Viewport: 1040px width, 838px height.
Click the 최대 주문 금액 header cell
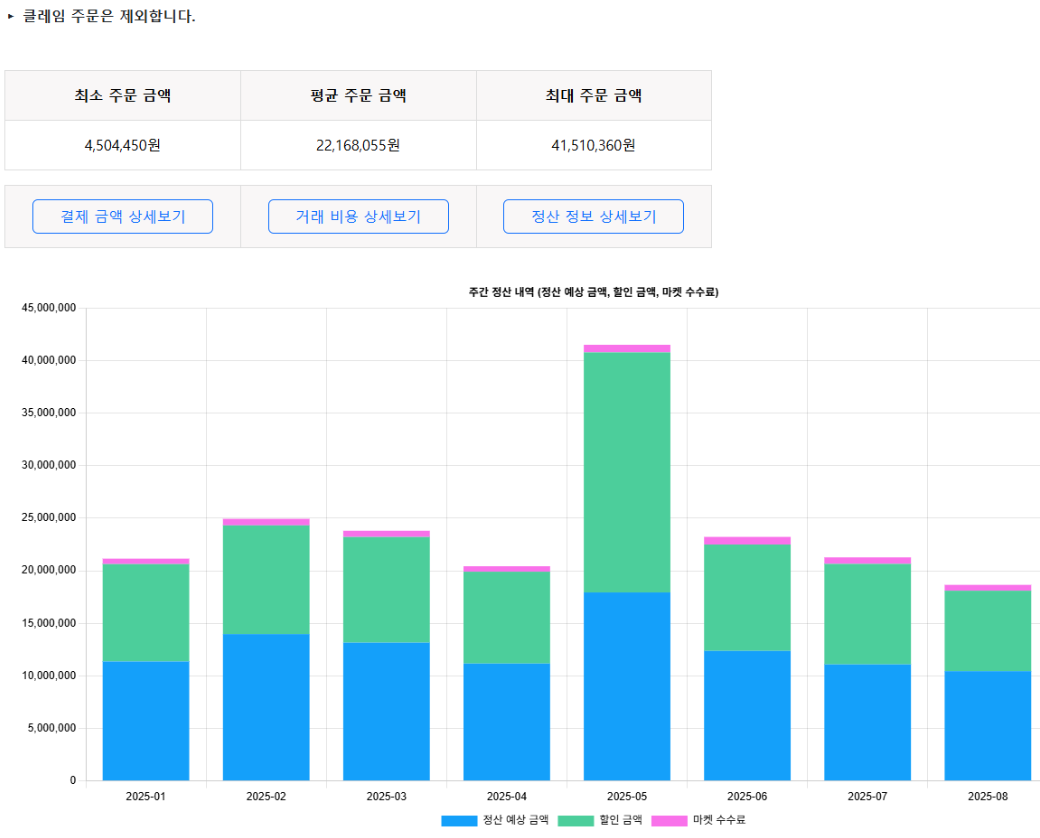pos(594,96)
